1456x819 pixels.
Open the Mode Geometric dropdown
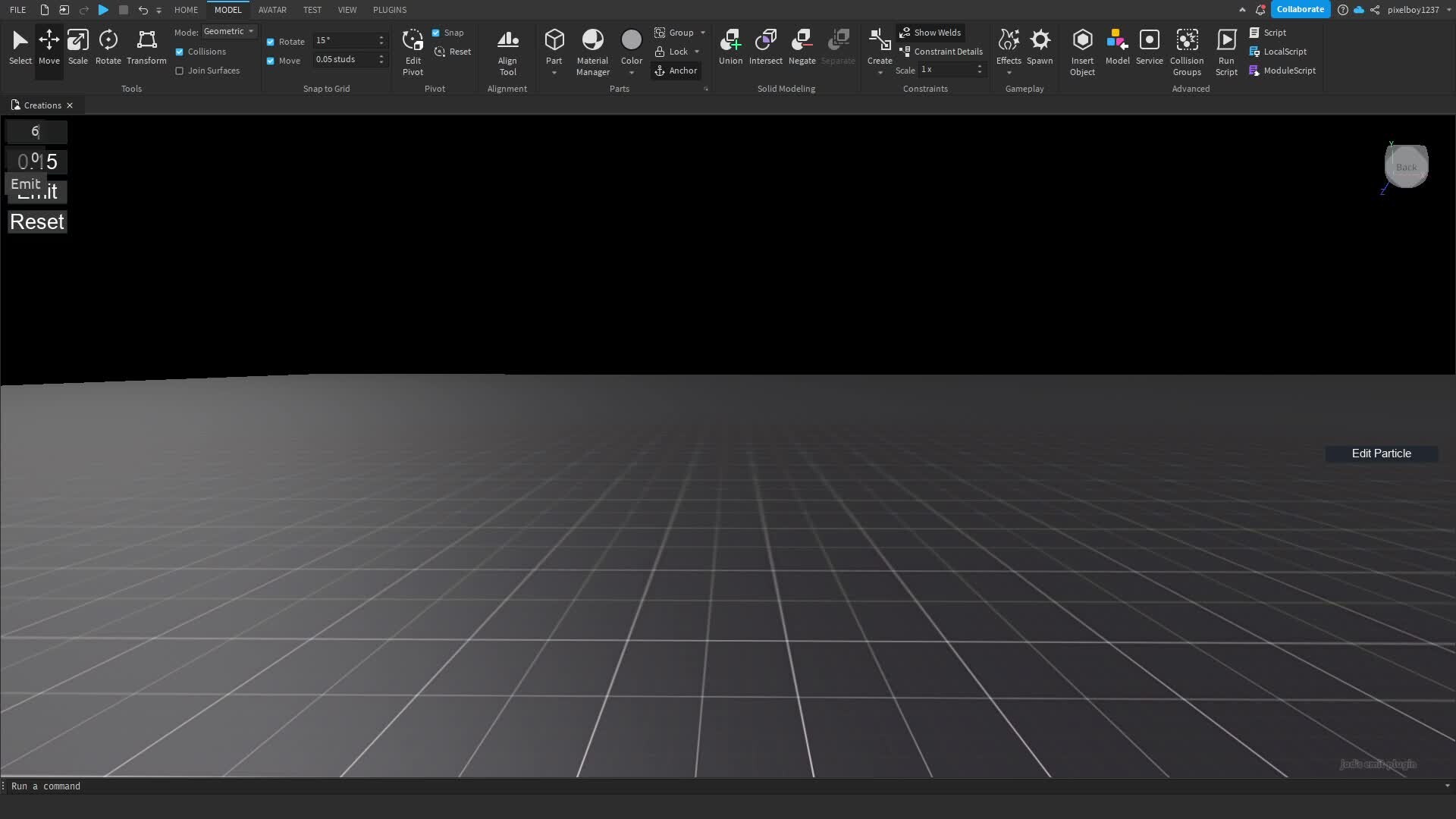coord(229,32)
